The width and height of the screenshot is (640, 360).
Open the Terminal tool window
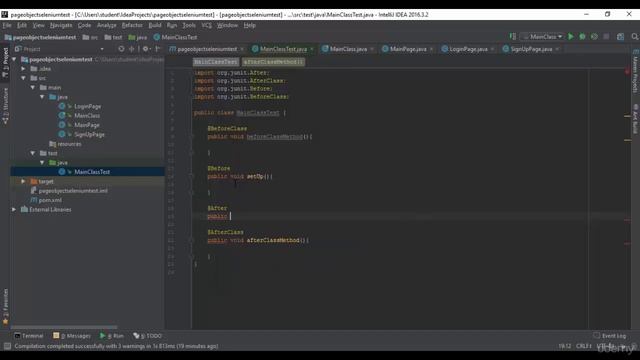click(x=29, y=336)
